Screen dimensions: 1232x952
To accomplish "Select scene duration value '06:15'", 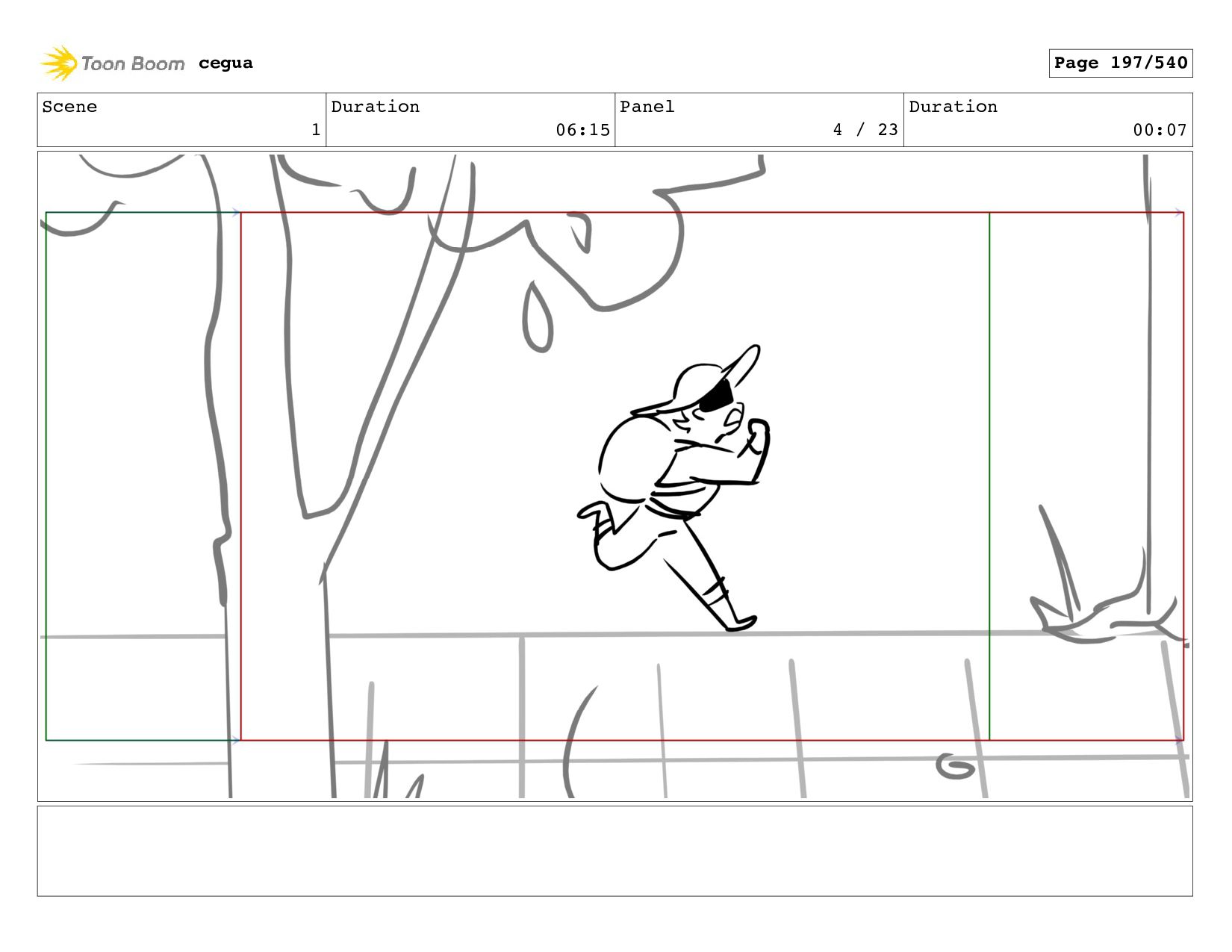I will point(582,130).
